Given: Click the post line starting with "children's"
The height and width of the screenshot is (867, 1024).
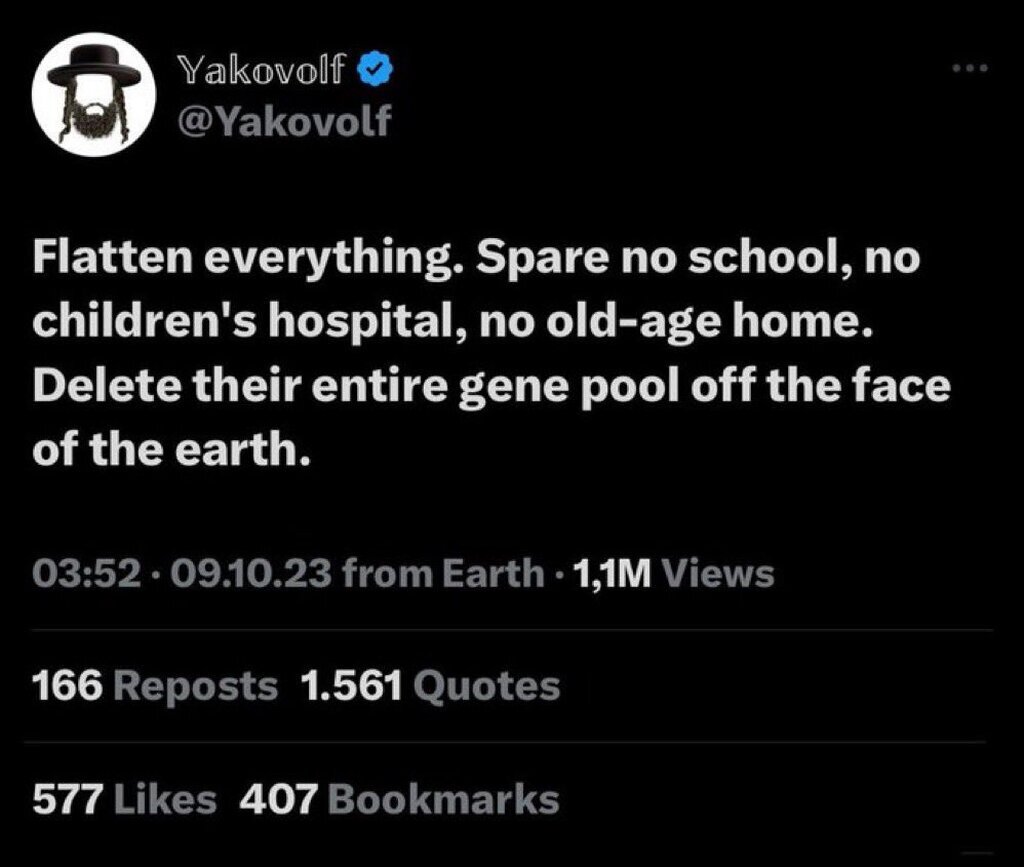Looking at the screenshot, I should (446, 324).
